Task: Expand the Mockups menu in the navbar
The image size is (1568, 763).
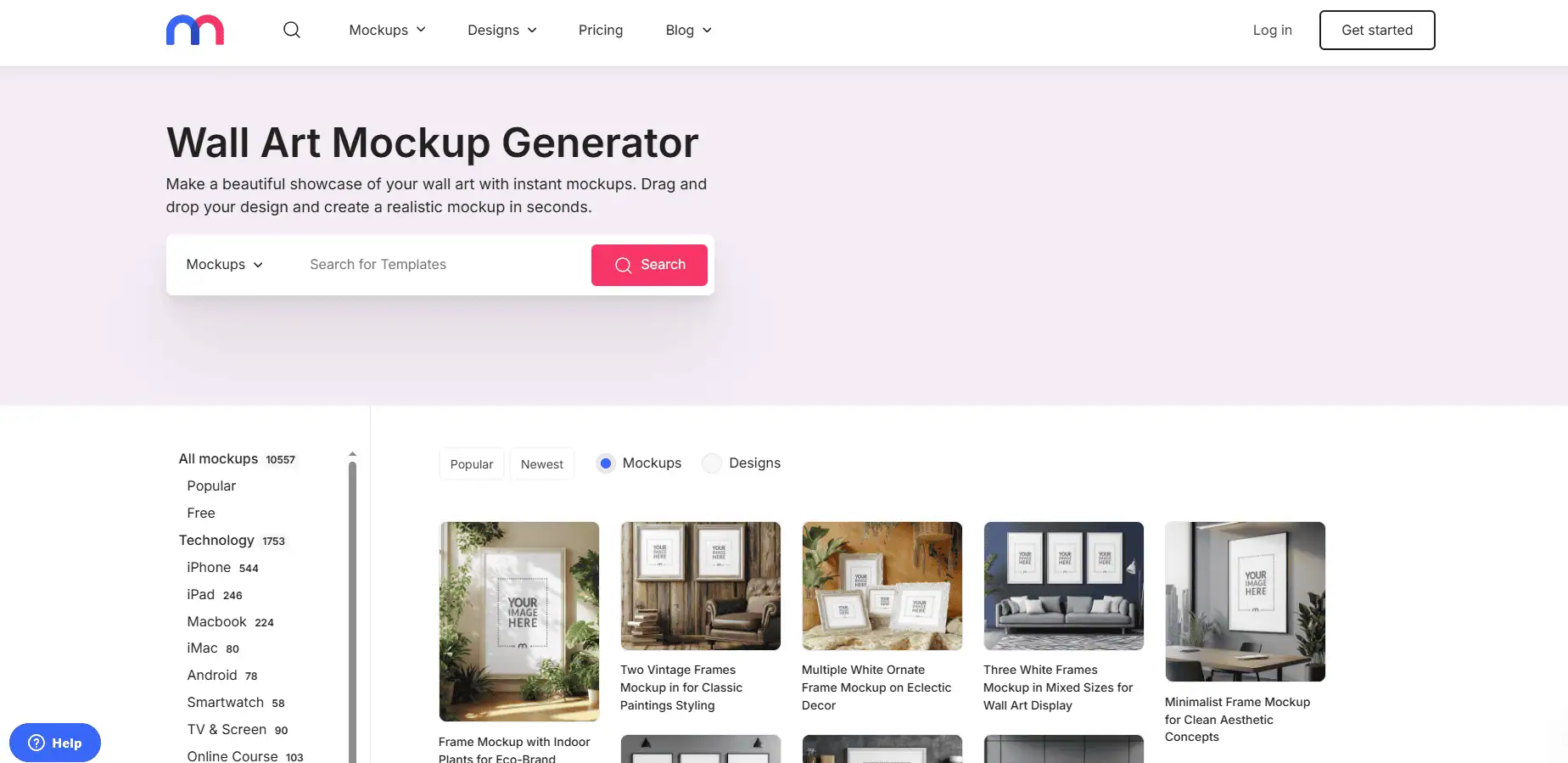Action: [x=388, y=30]
